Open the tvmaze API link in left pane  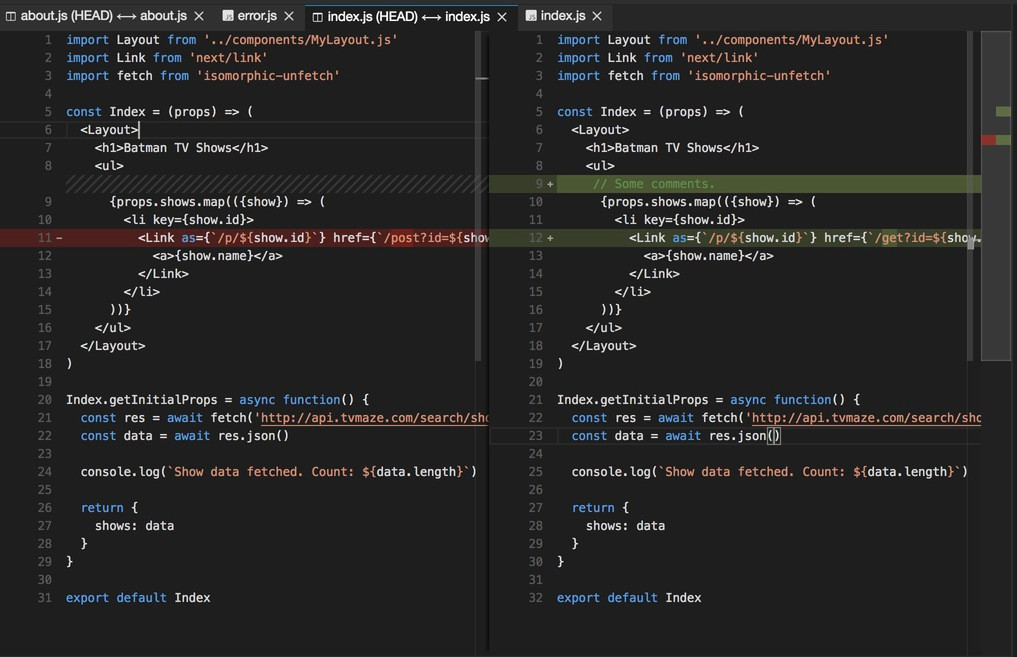(374, 418)
